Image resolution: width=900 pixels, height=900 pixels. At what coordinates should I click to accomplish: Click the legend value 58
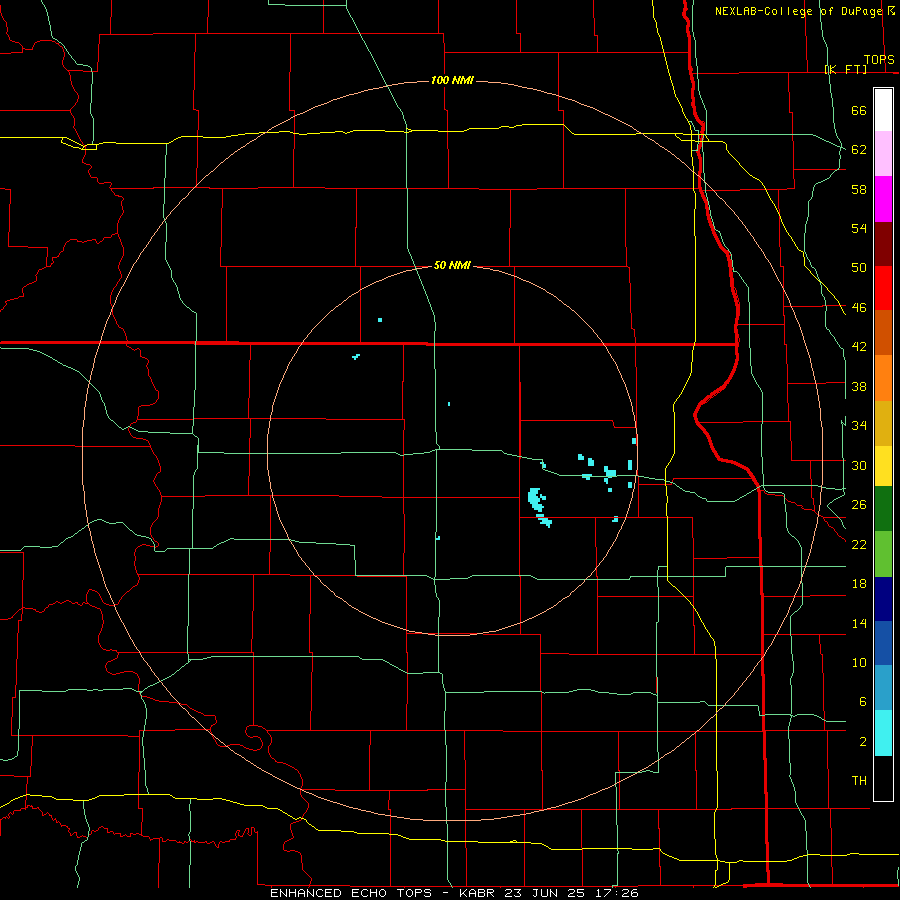coord(859,189)
